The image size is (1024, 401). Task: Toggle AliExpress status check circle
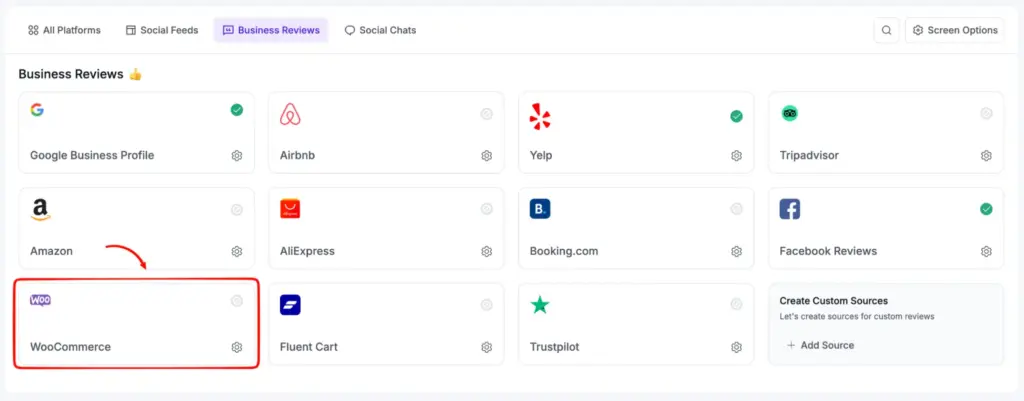coord(487,209)
